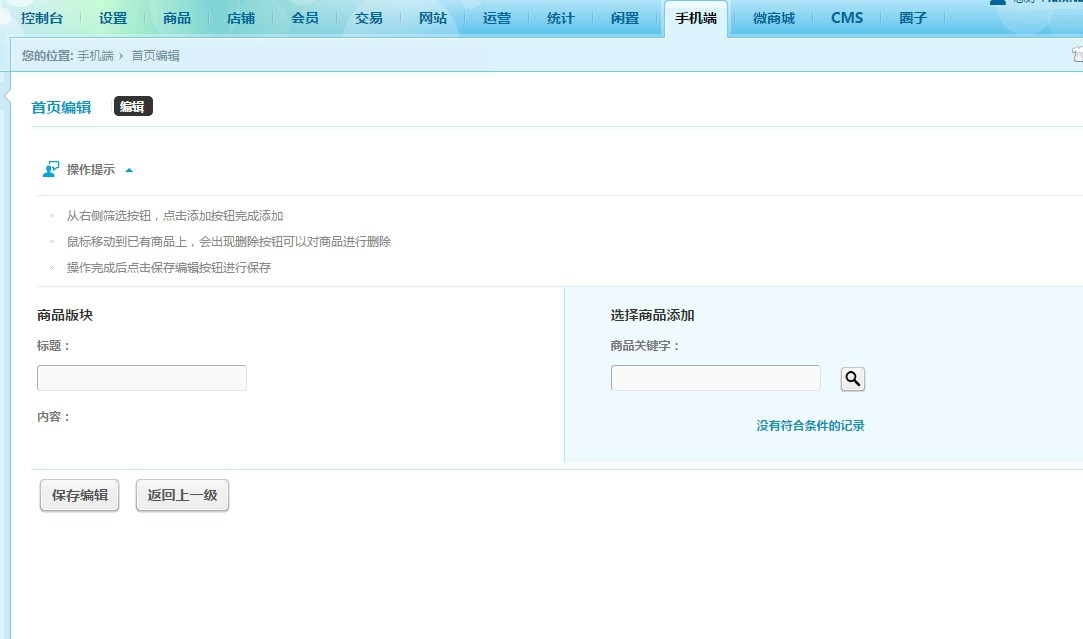Viewport: 1083px width, 639px height.
Task: Click the 没有符合条件的记录 message
Action: point(810,426)
